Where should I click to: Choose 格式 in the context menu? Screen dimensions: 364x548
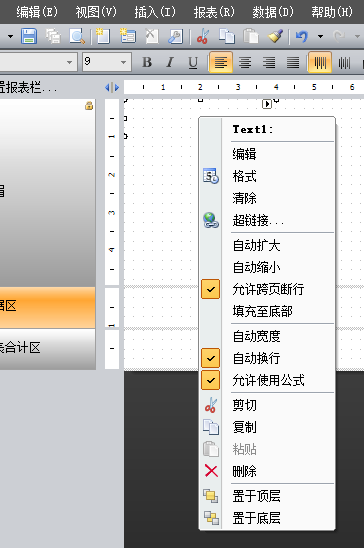click(x=267, y=176)
